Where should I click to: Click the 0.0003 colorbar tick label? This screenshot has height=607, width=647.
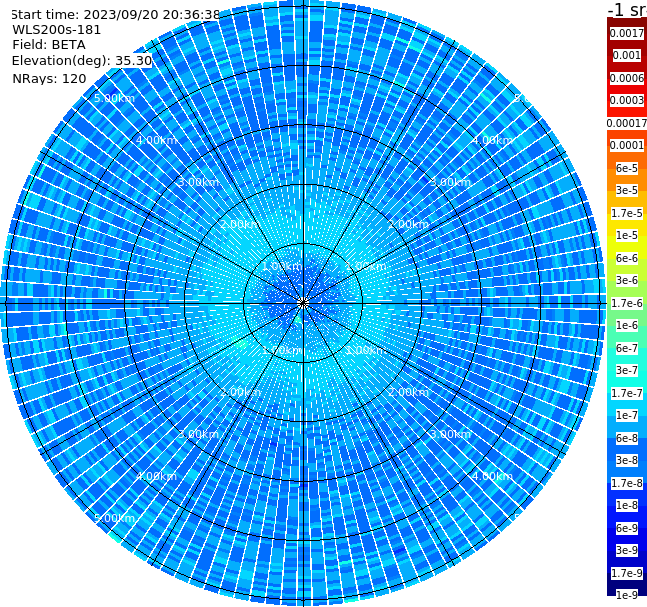pos(627,100)
